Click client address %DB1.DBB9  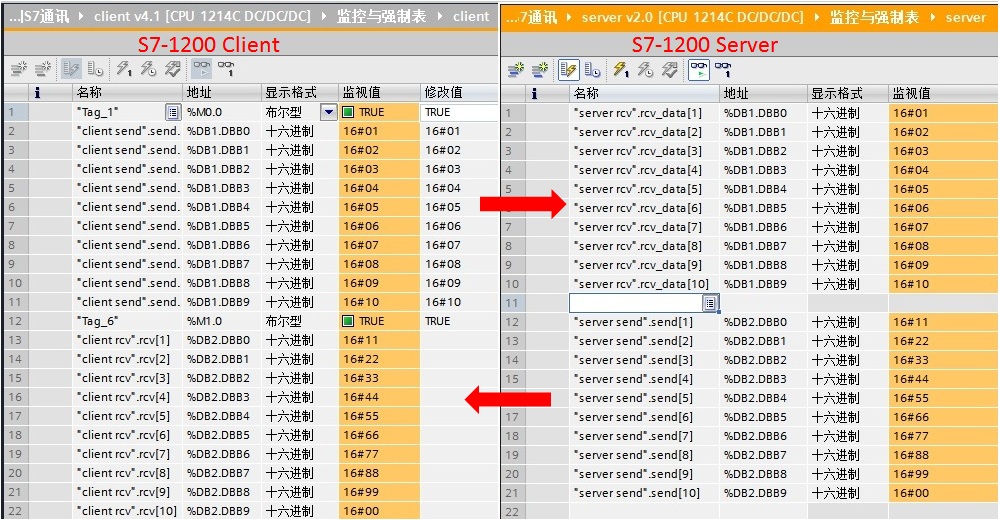click(x=222, y=302)
